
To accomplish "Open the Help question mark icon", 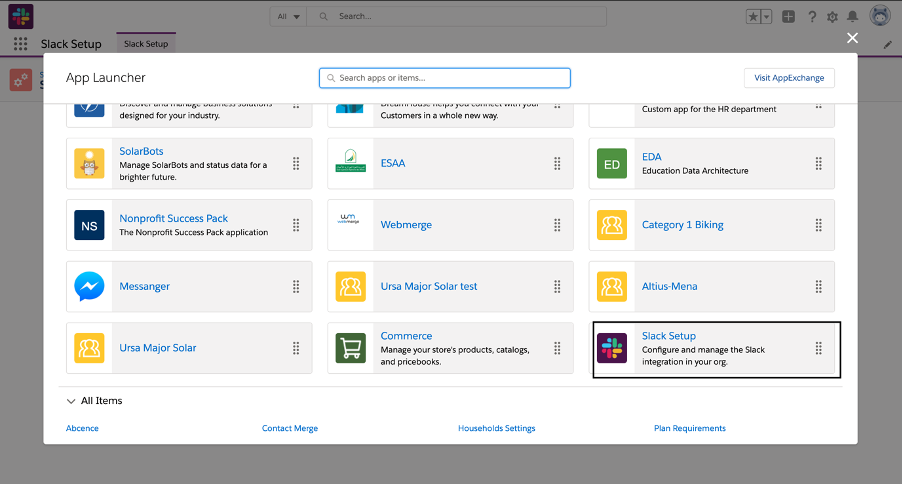I will [812, 17].
